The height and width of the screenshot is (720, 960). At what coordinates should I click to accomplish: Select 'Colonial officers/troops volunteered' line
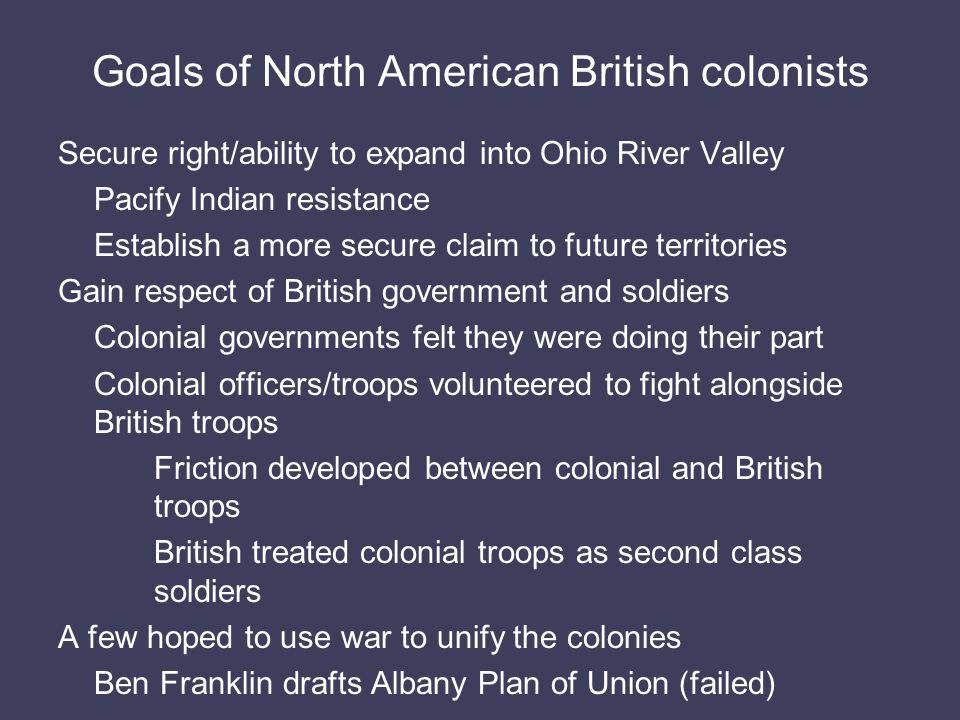click(468, 385)
